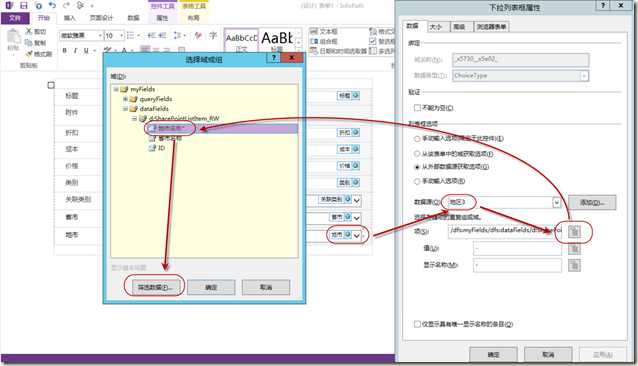Switch to the Data ribbon tab
This screenshot has height=366, width=638.
[133, 18]
